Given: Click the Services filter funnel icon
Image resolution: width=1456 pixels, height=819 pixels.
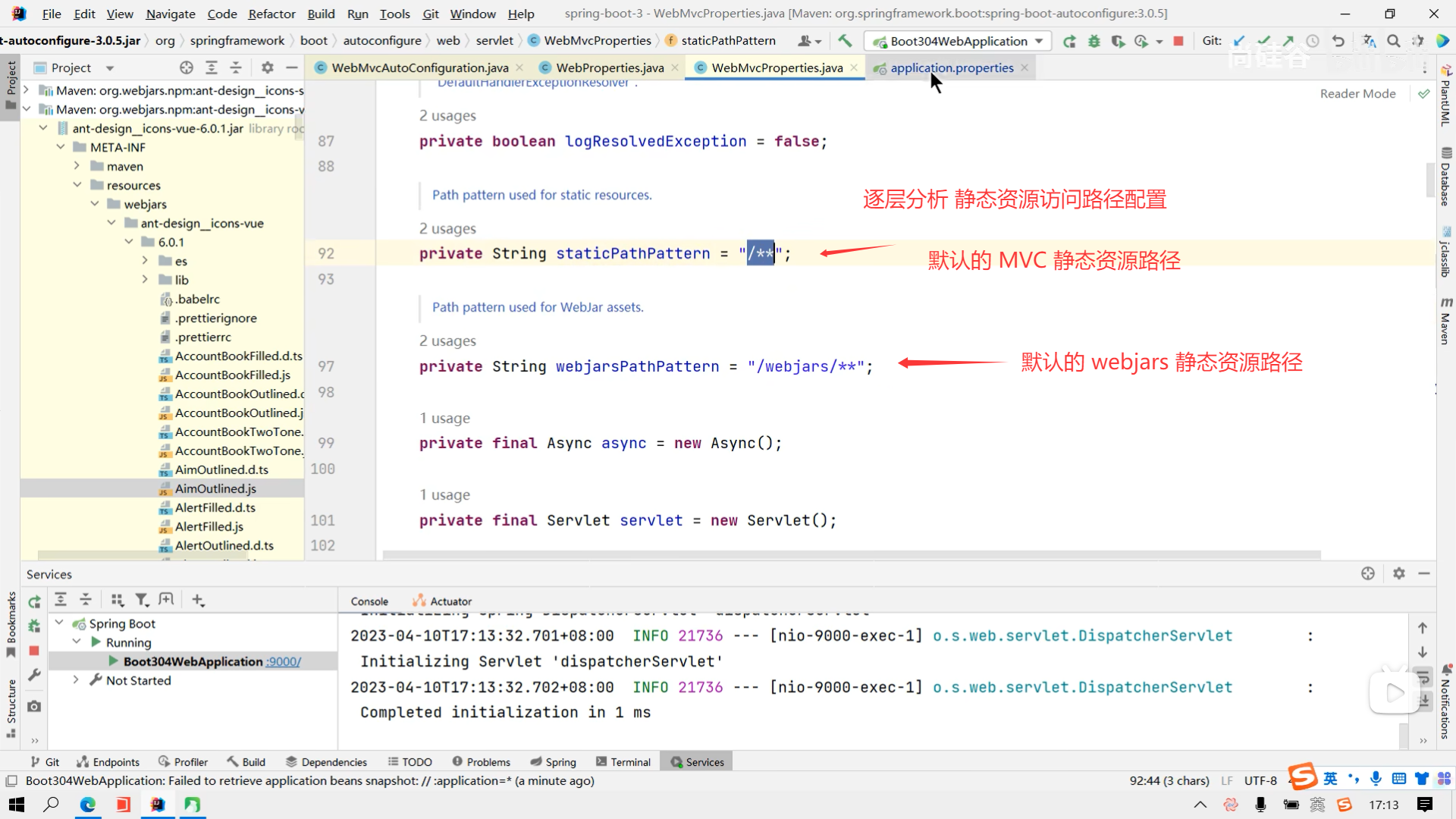Looking at the screenshot, I should (142, 600).
